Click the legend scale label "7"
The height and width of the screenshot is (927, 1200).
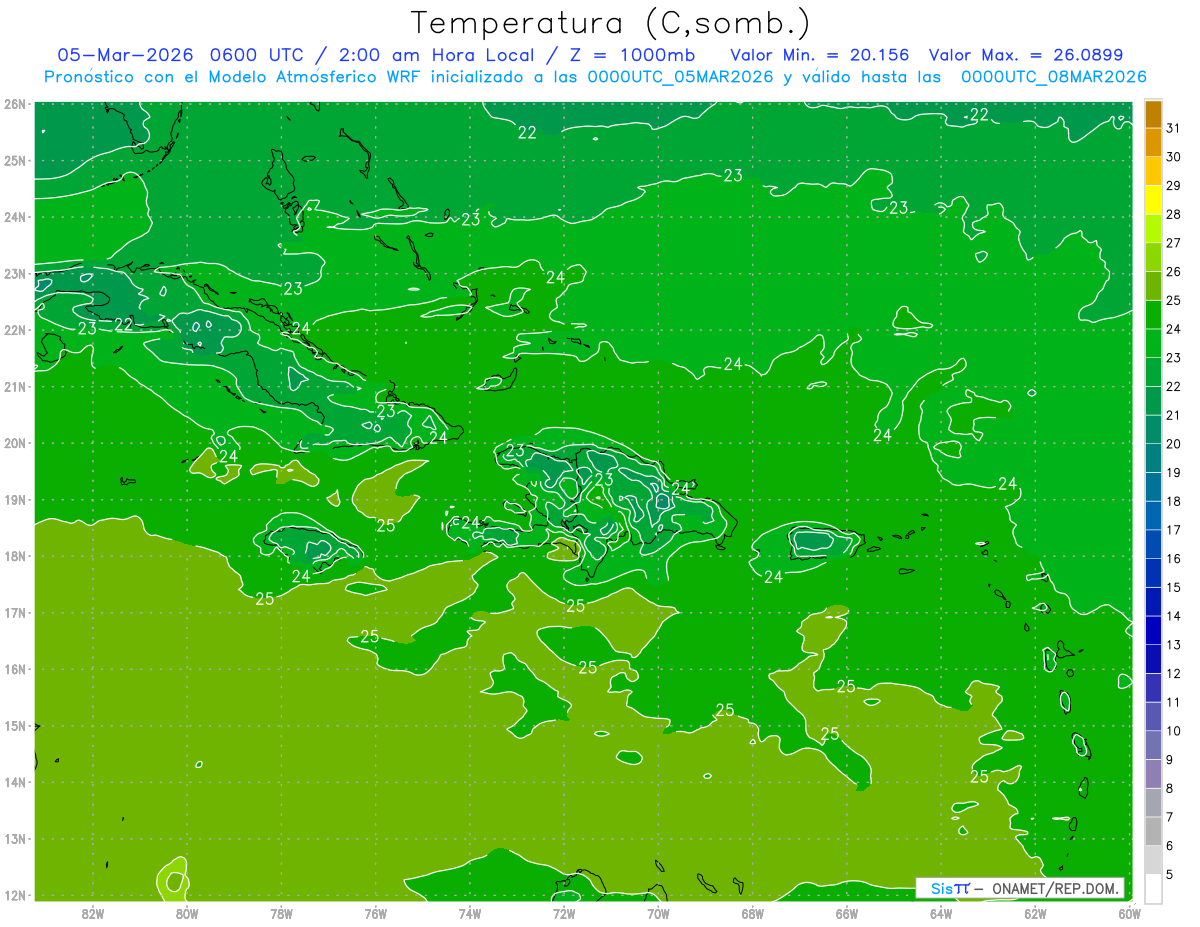(x=1170, y=817)
